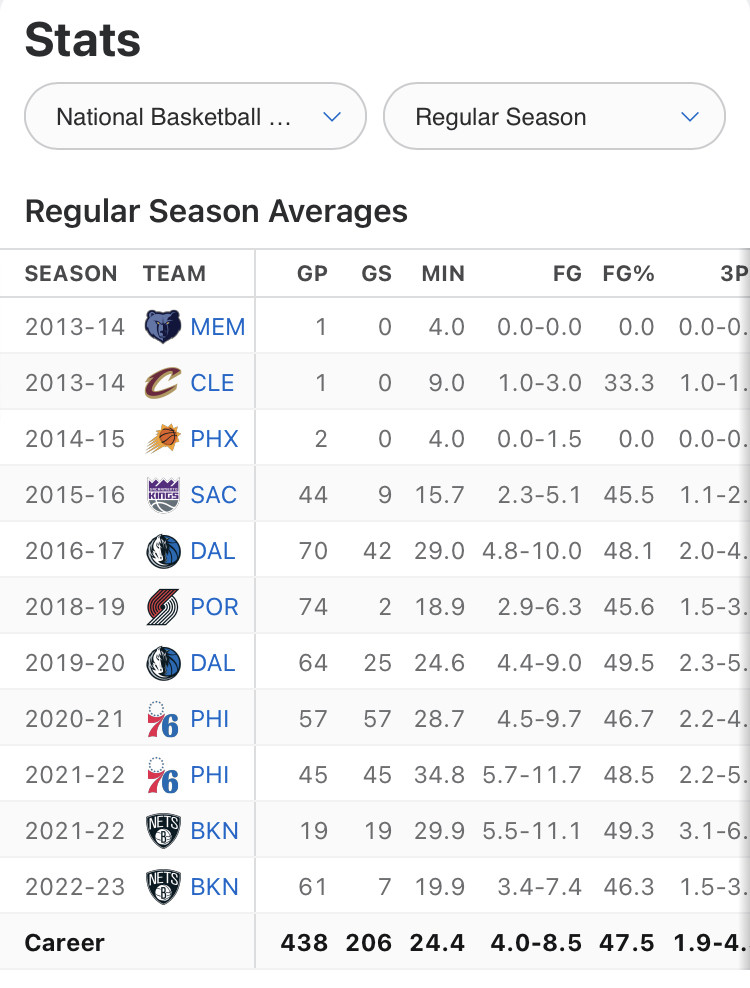Image resolution: width=750 pixels, height=988 pixels.
Task: Select the MIN column header
Action: [443, 273]
